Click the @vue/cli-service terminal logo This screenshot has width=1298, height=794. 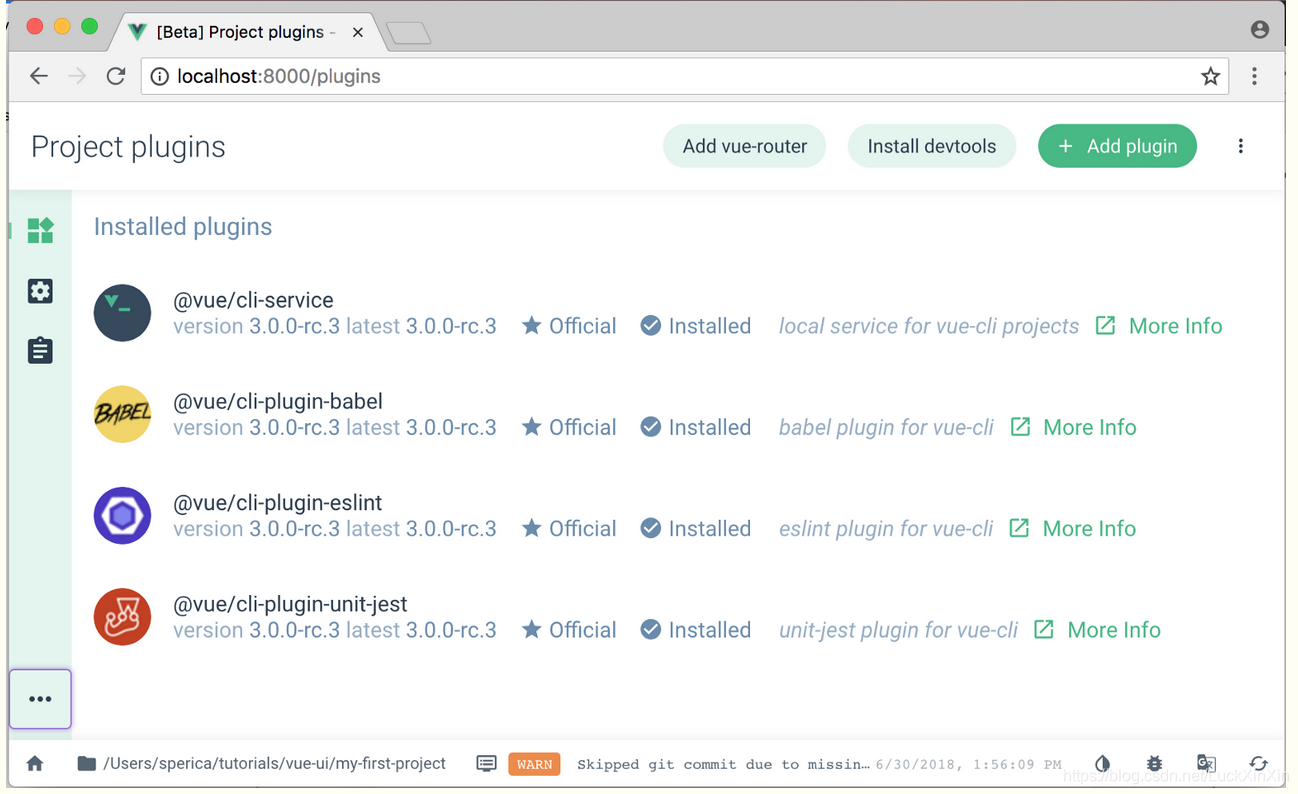click(x=122, y=313)
